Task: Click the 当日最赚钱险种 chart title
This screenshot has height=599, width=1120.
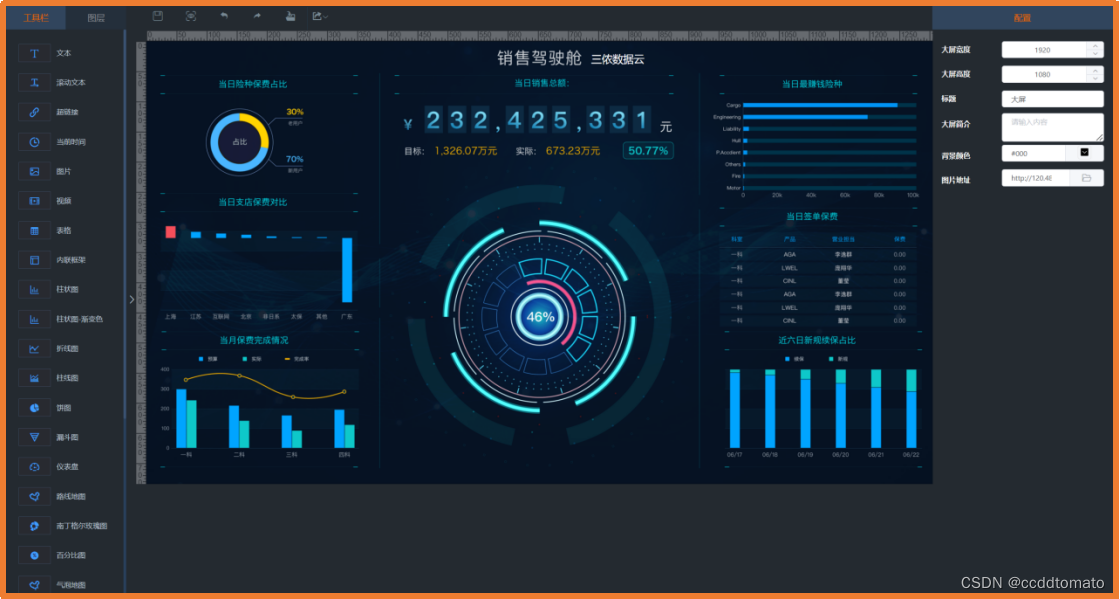Action: 812,84
